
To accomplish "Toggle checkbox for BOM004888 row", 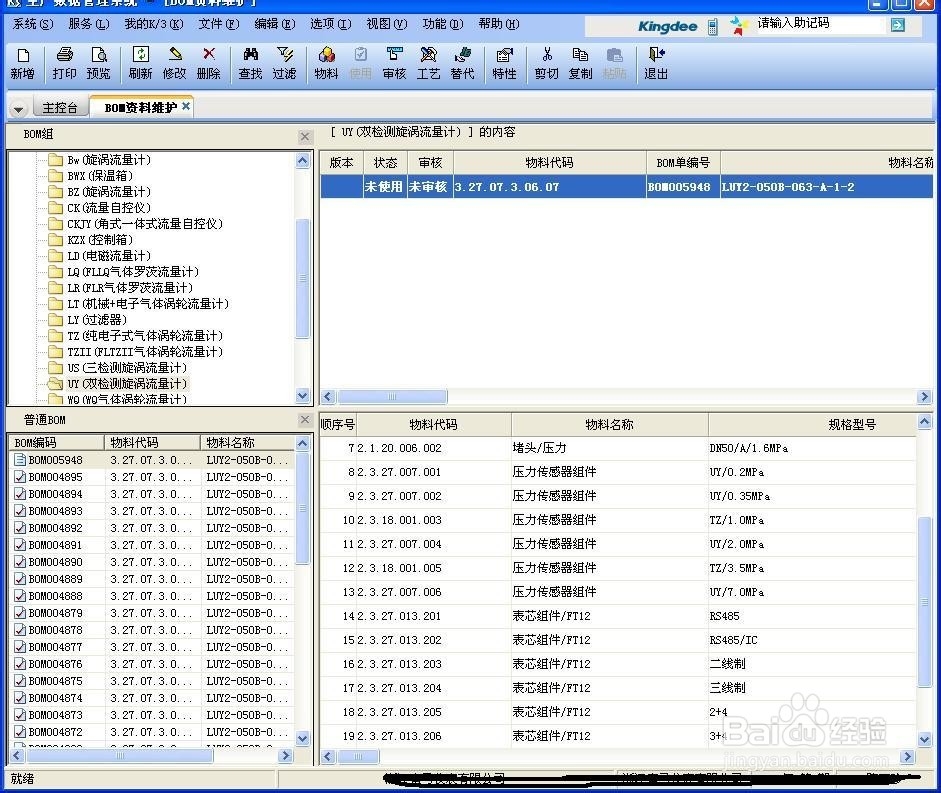I will coord(20,596).
